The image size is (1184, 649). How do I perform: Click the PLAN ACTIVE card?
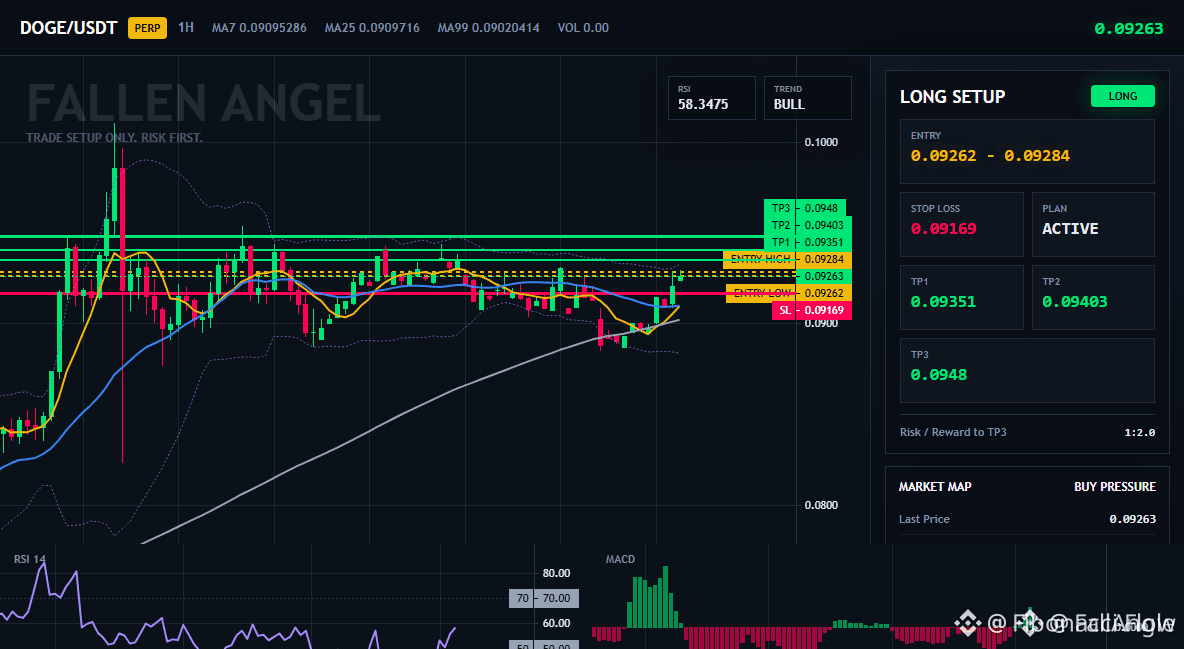coord(1093,224)
